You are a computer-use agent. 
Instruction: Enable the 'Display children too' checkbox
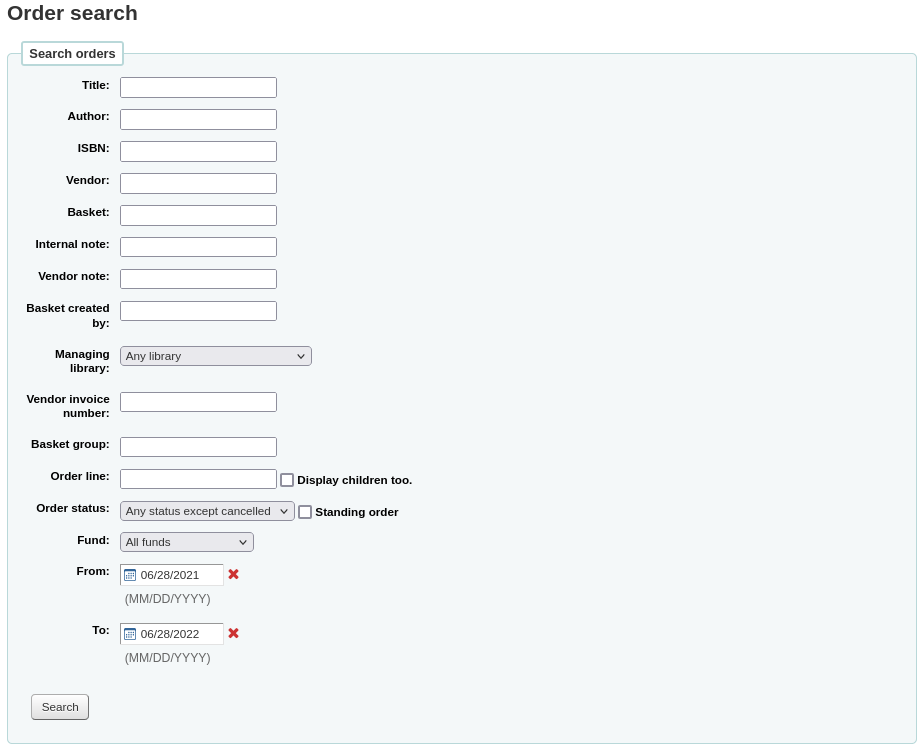coord(287,480)
